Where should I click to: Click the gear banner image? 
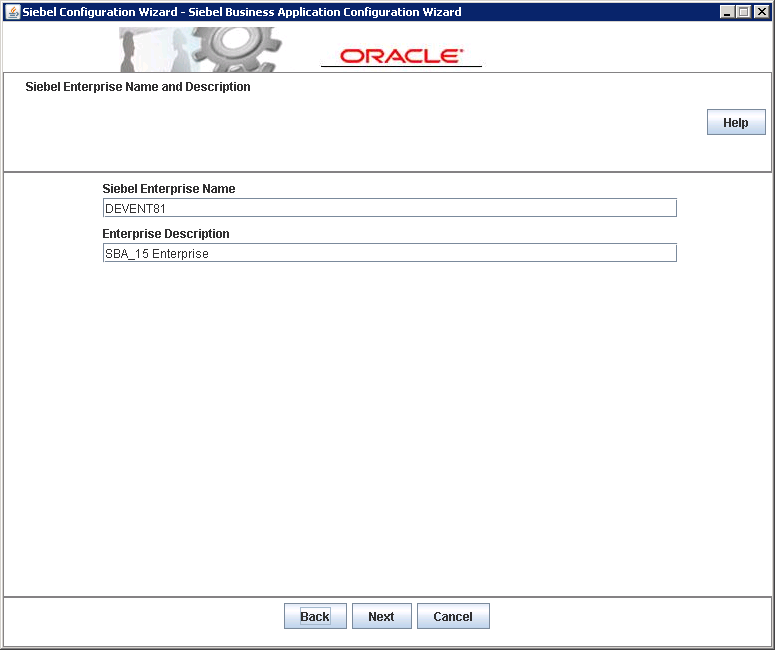200,49
